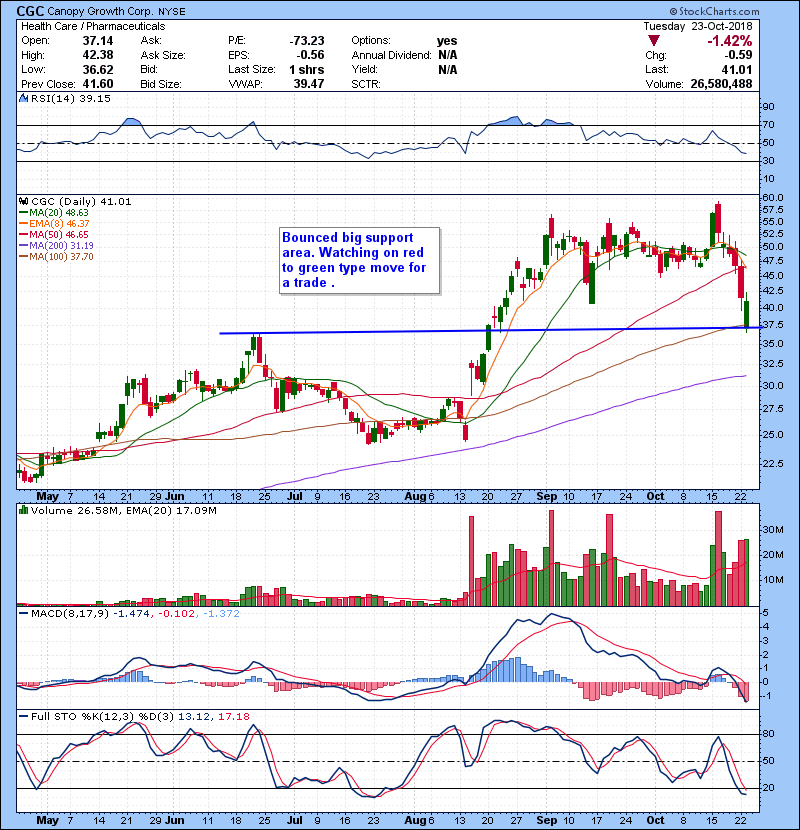
Task: Click the MA(20) 48.63 legend entry
Action: pyautogui.click(x=55, y=213)
